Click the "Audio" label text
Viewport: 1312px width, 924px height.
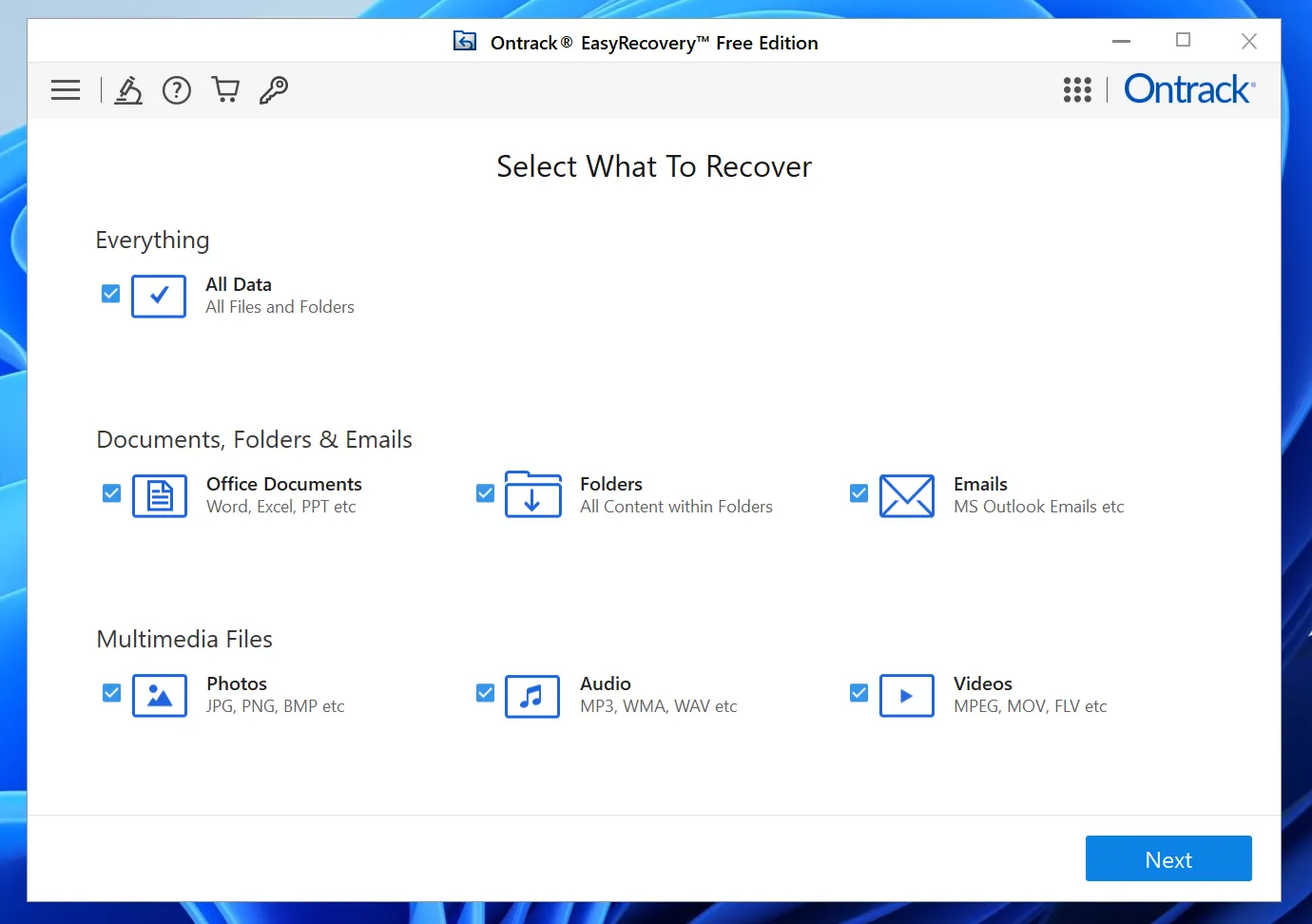pos(606,683)
